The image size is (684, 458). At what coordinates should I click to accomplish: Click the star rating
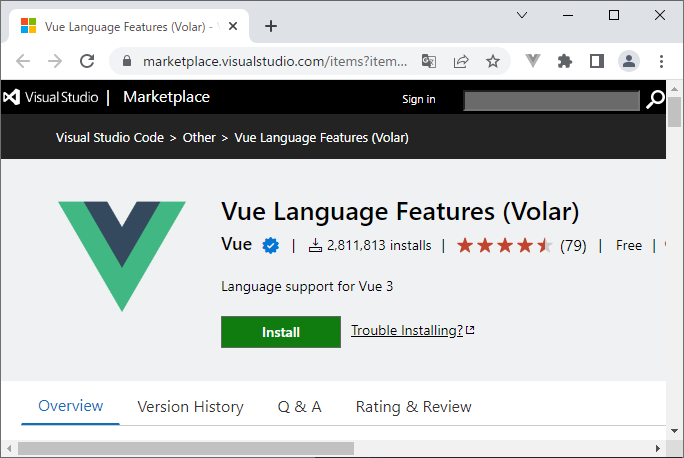click(x=504, y=246)
